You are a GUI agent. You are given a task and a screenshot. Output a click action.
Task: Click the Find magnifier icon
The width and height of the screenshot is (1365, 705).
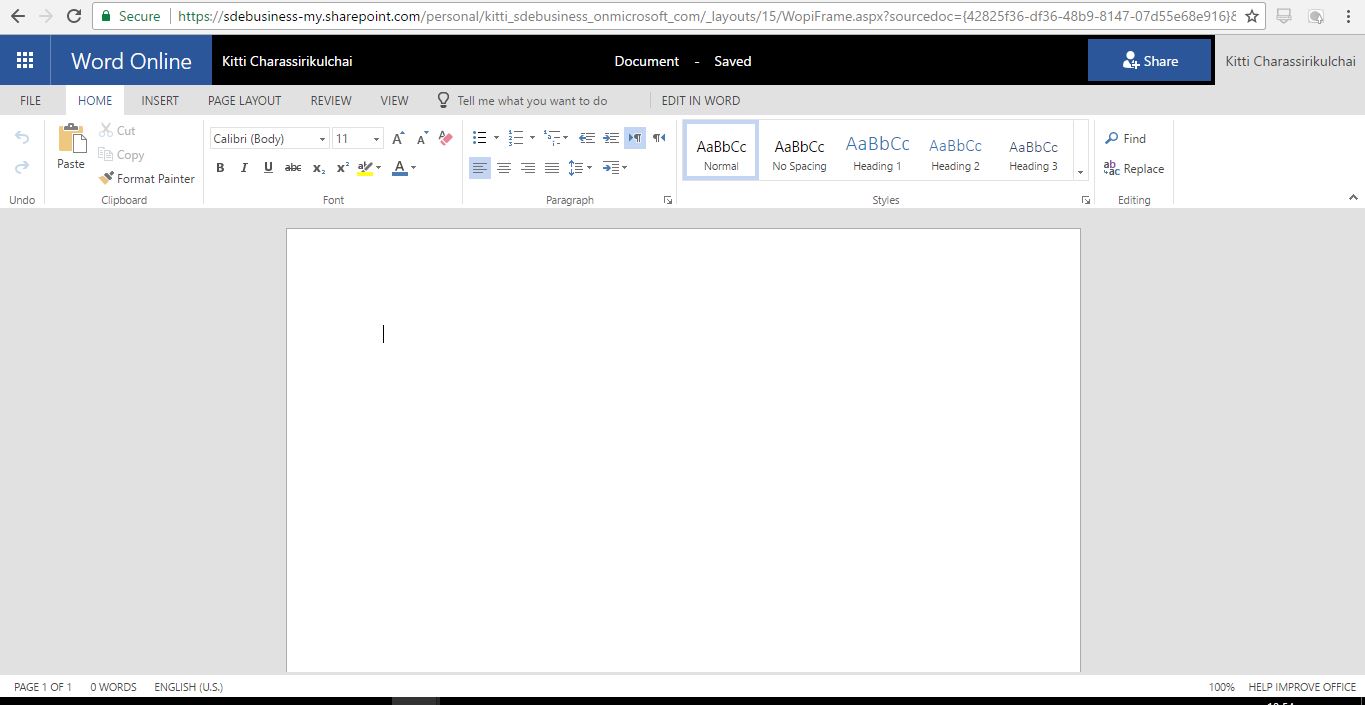[x=1111, y=138]
